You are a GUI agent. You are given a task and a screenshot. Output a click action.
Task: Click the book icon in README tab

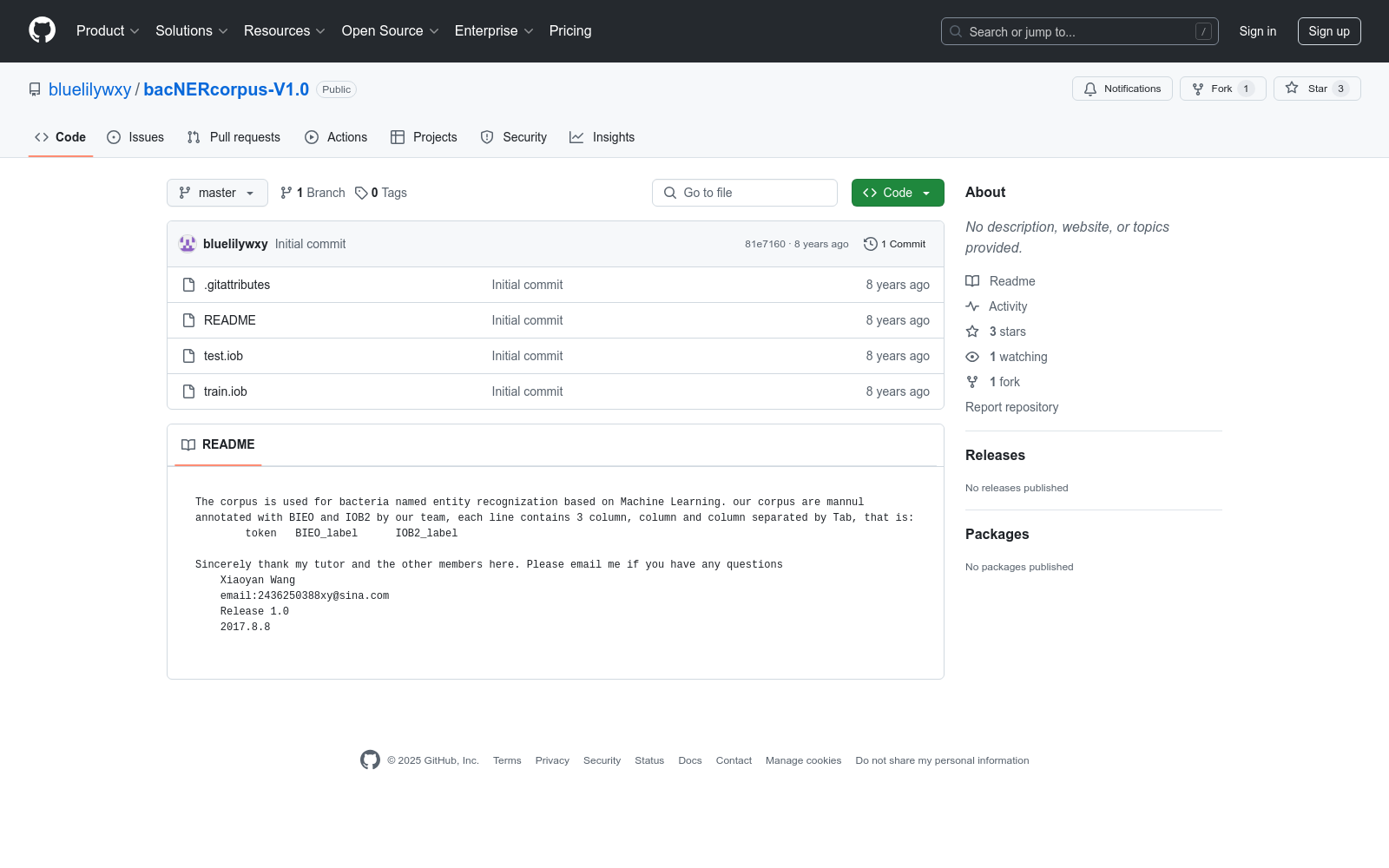[x=188, y=444]
